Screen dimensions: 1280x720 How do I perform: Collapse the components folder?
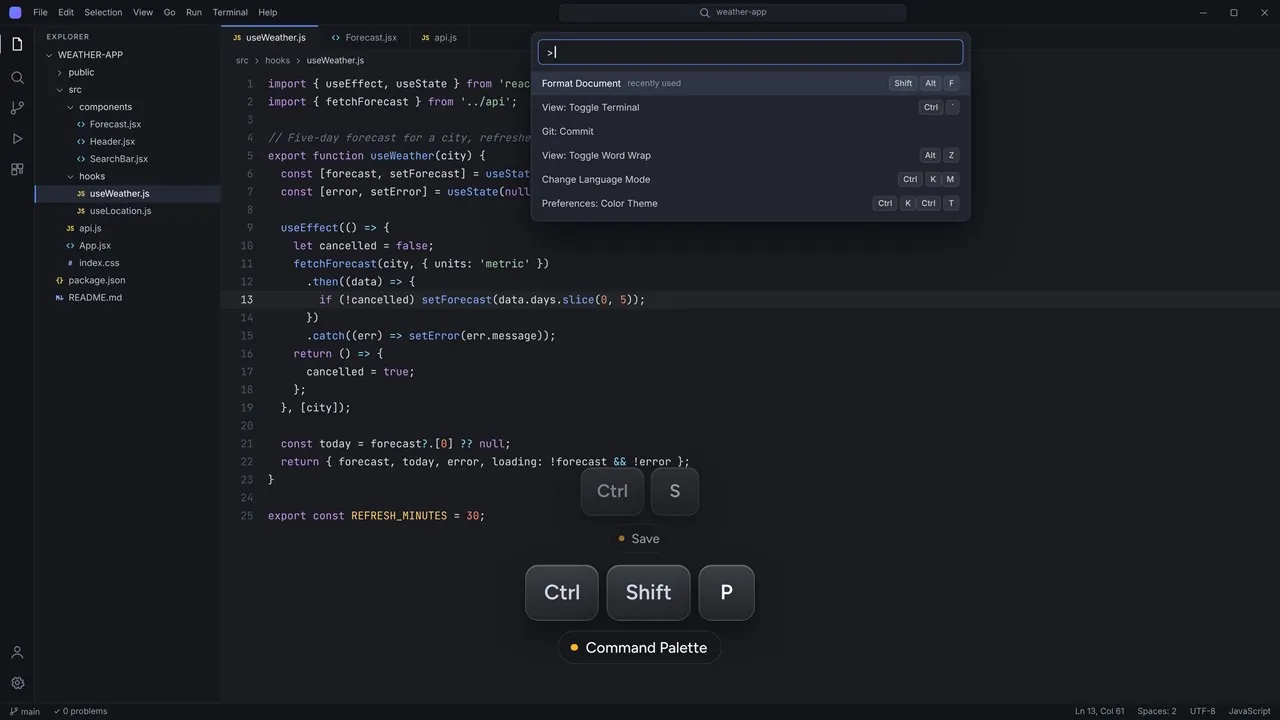pyautogui.click(x=128, y=107)
